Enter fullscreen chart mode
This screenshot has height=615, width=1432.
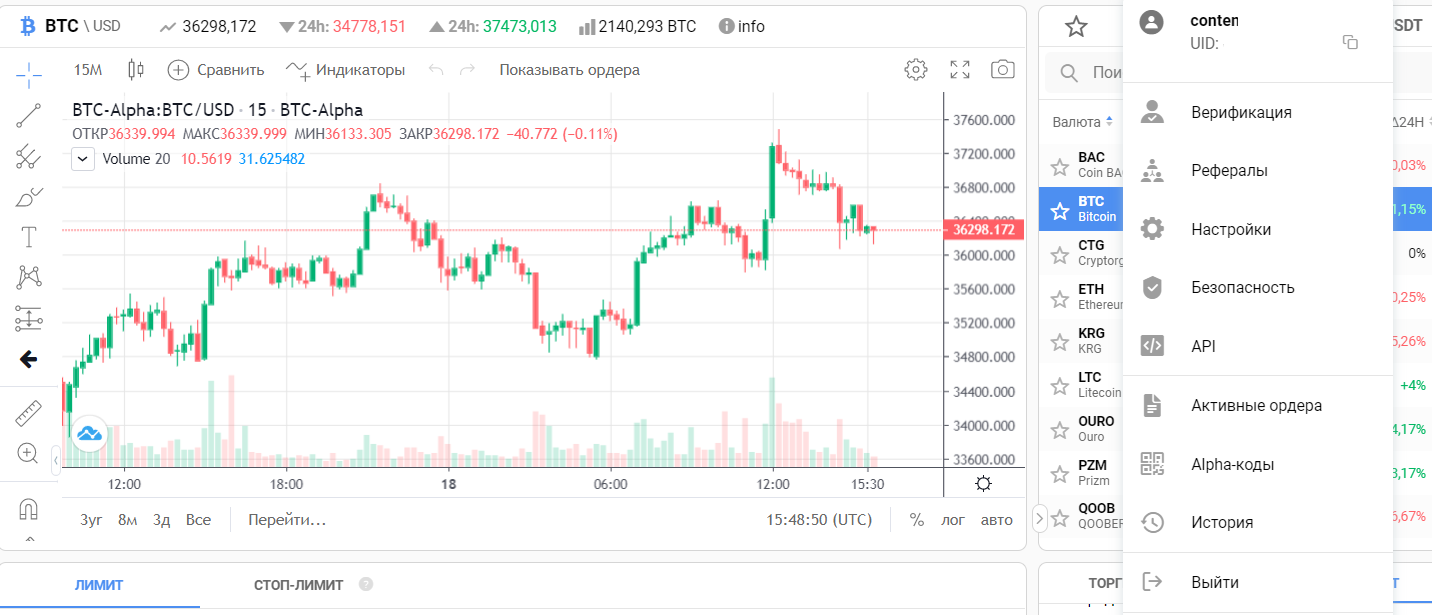pos(960,70)
